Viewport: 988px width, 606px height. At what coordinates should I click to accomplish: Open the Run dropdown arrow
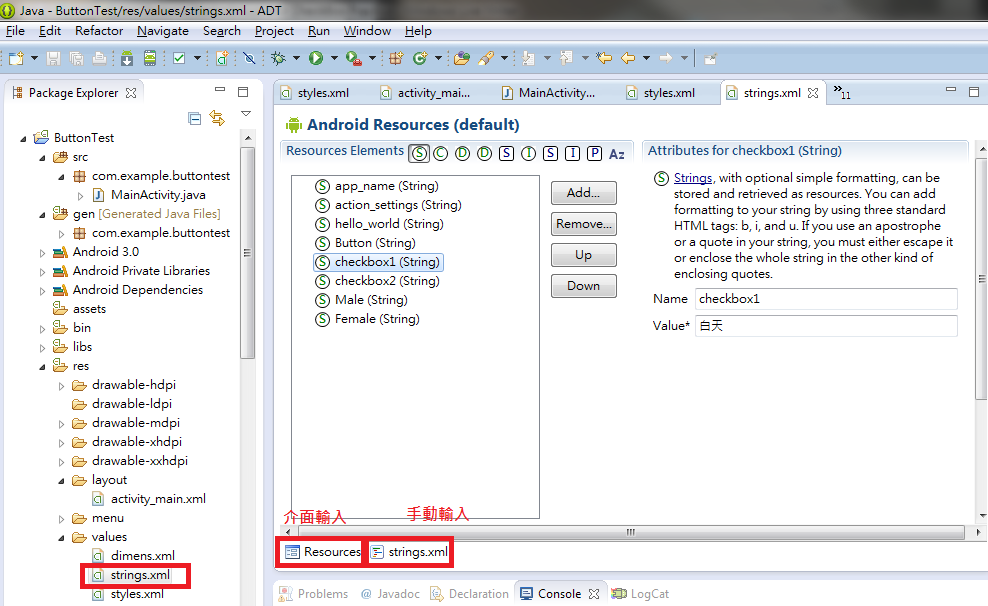pyautogui.click(x=334, y=59)
